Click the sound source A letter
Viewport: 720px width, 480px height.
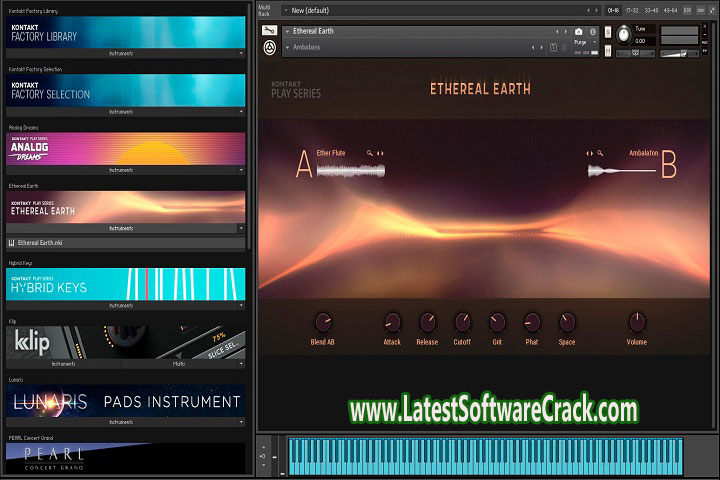click(304, 164)
